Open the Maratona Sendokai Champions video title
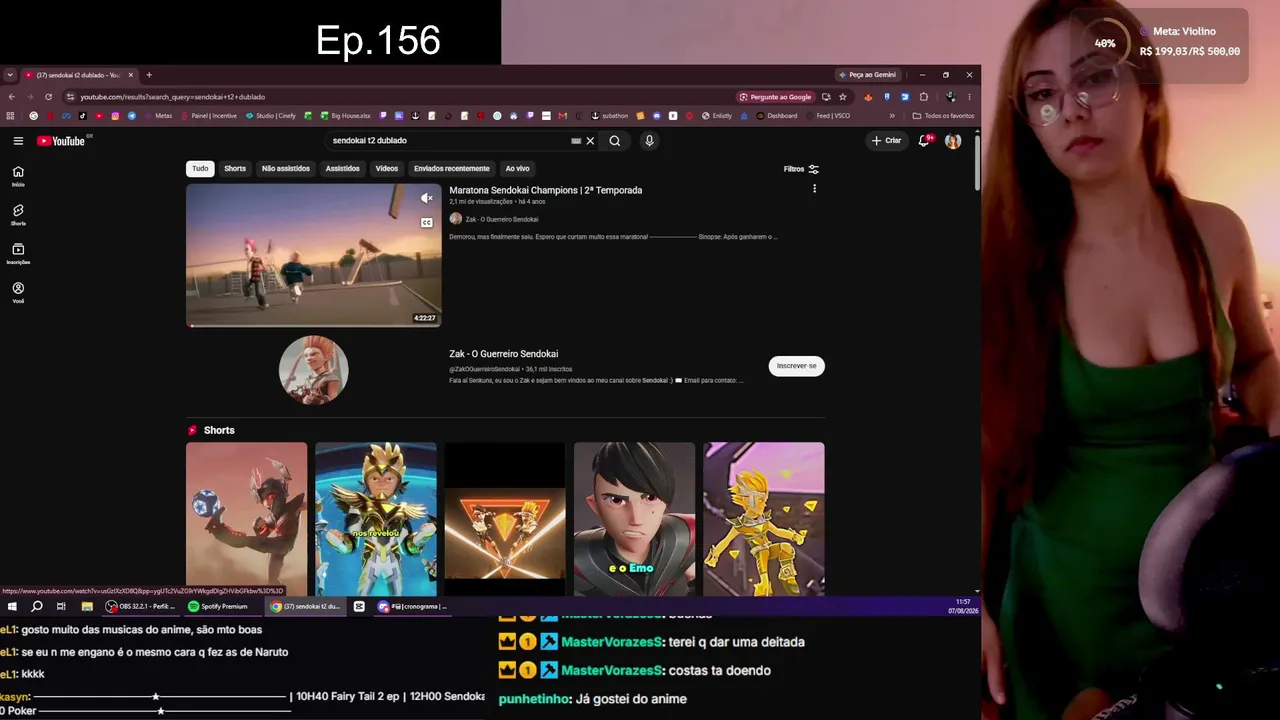This screenshot has width=1280, height=720. (546, 190)
